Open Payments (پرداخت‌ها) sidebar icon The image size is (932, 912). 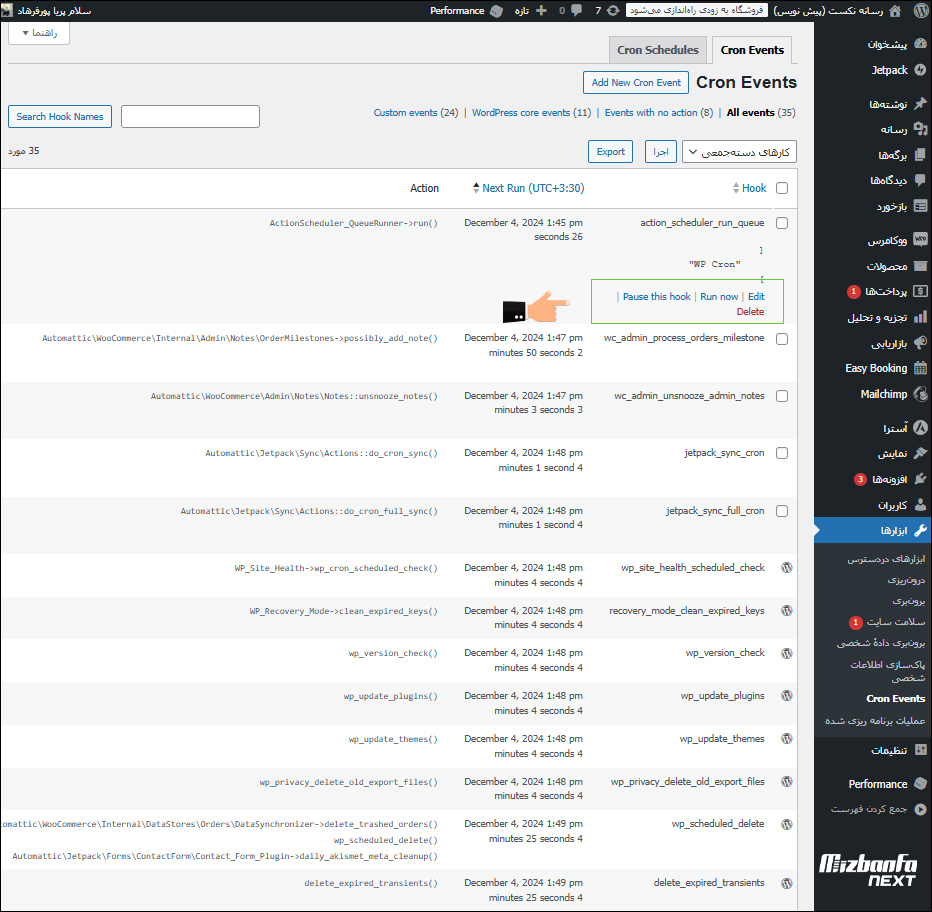(920, 291)
